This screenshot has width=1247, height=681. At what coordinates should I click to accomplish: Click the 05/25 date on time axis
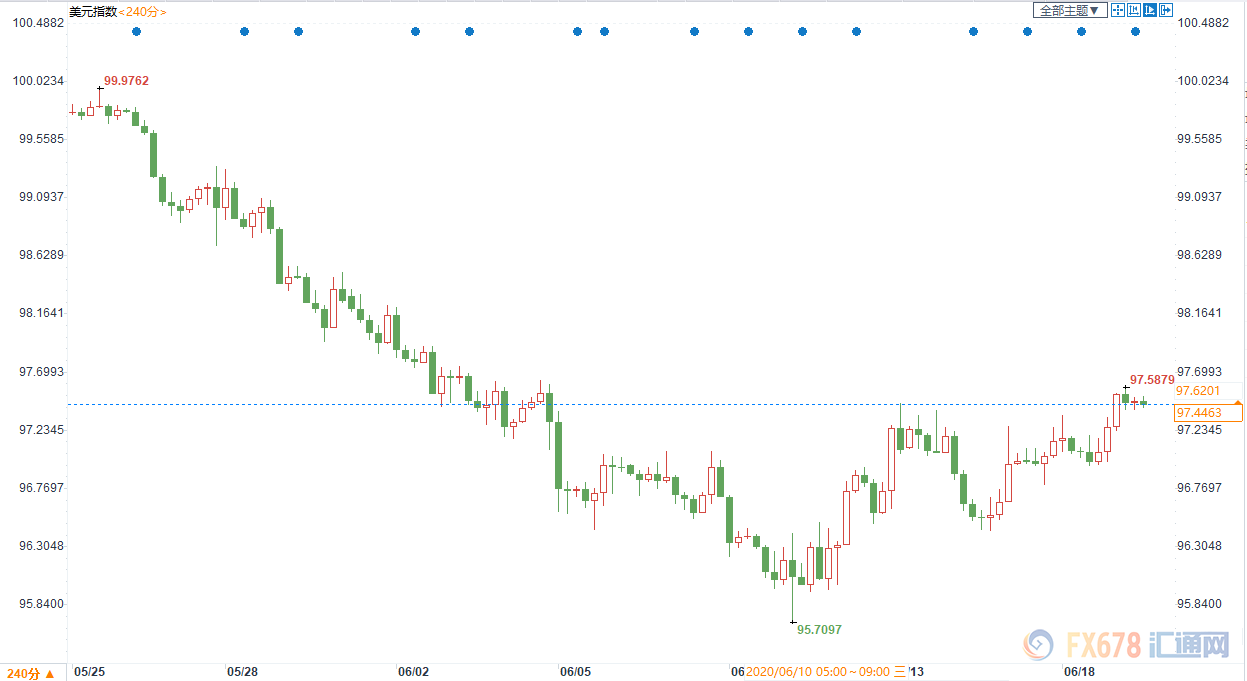click(x=89, y=672)
